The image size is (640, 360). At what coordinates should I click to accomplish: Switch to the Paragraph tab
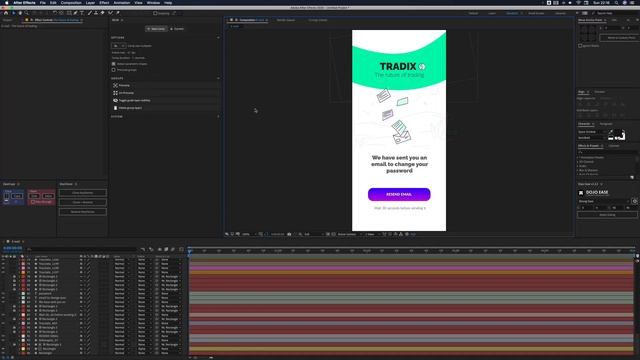coord(606,124)
